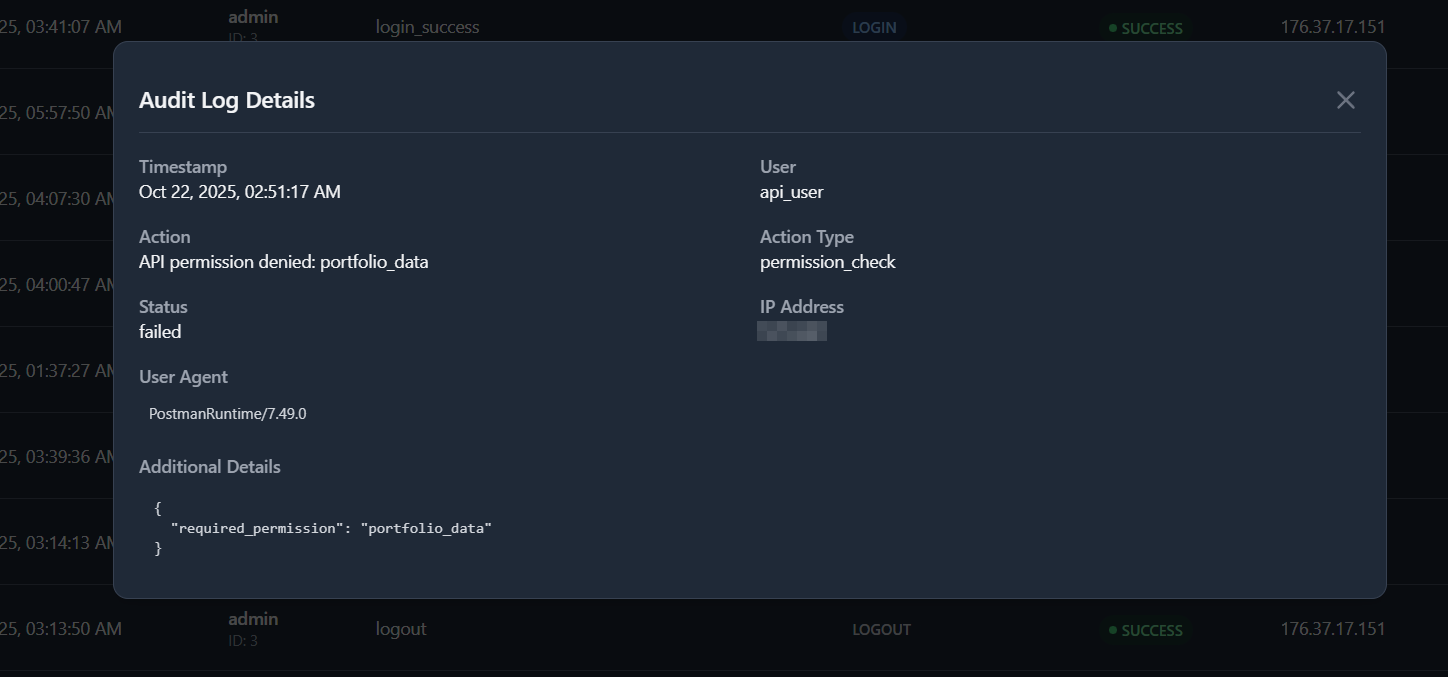Open the logout log entry
The height and width of the screenshot is (677, 1448).
coord(400,629)
